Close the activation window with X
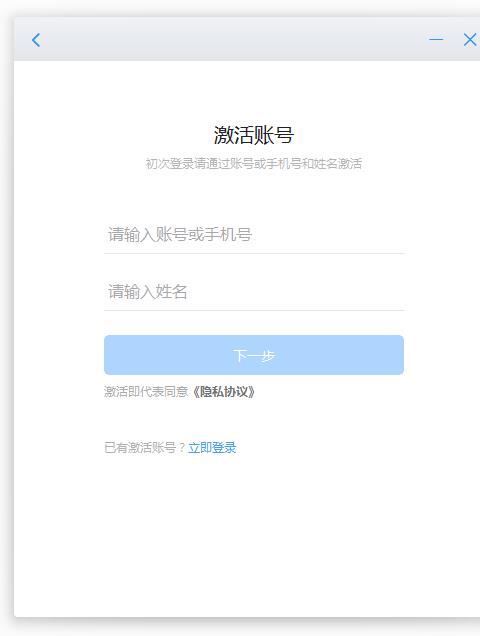This screenshot has height=636, width=480. 470,40
